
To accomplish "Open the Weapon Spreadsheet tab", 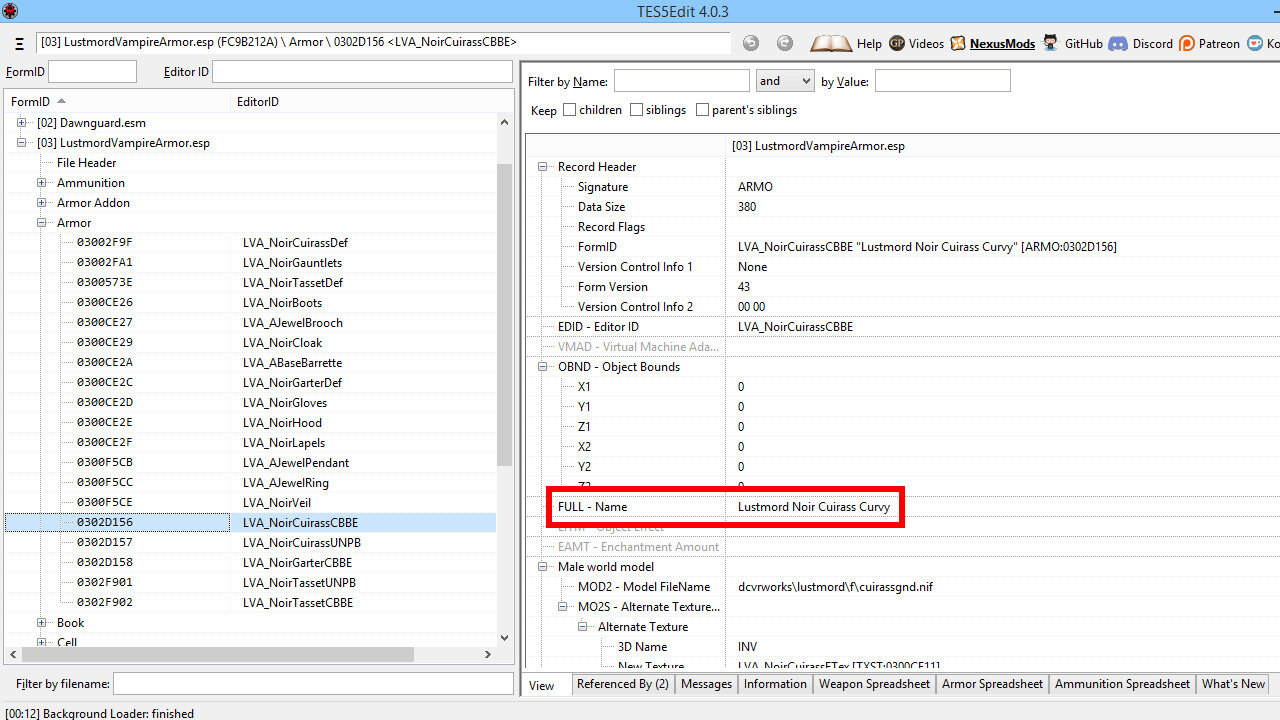I will pyautogui.click(x=874, y=684).
